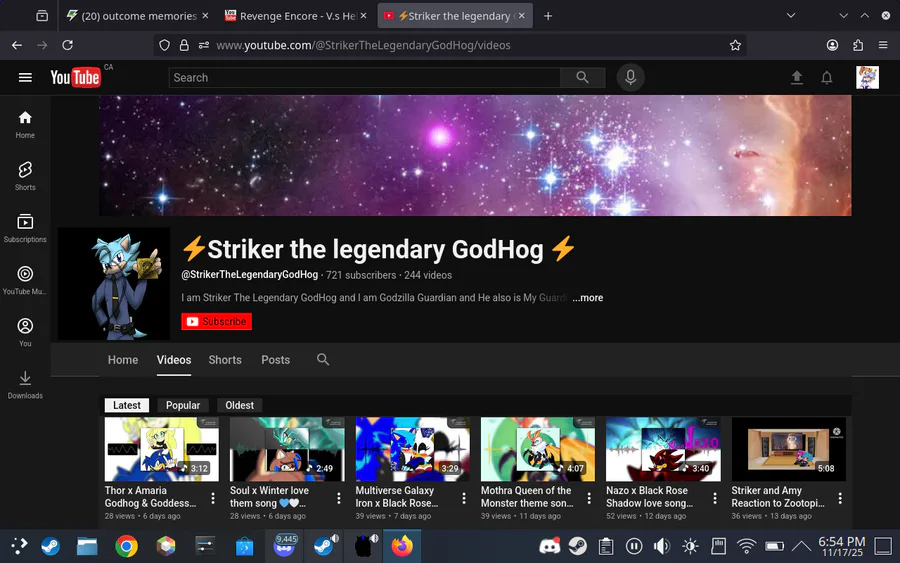Click the search magnifier button
This screenshot has width=900, height=563.
pyautogui.click(x=582, y=77)
